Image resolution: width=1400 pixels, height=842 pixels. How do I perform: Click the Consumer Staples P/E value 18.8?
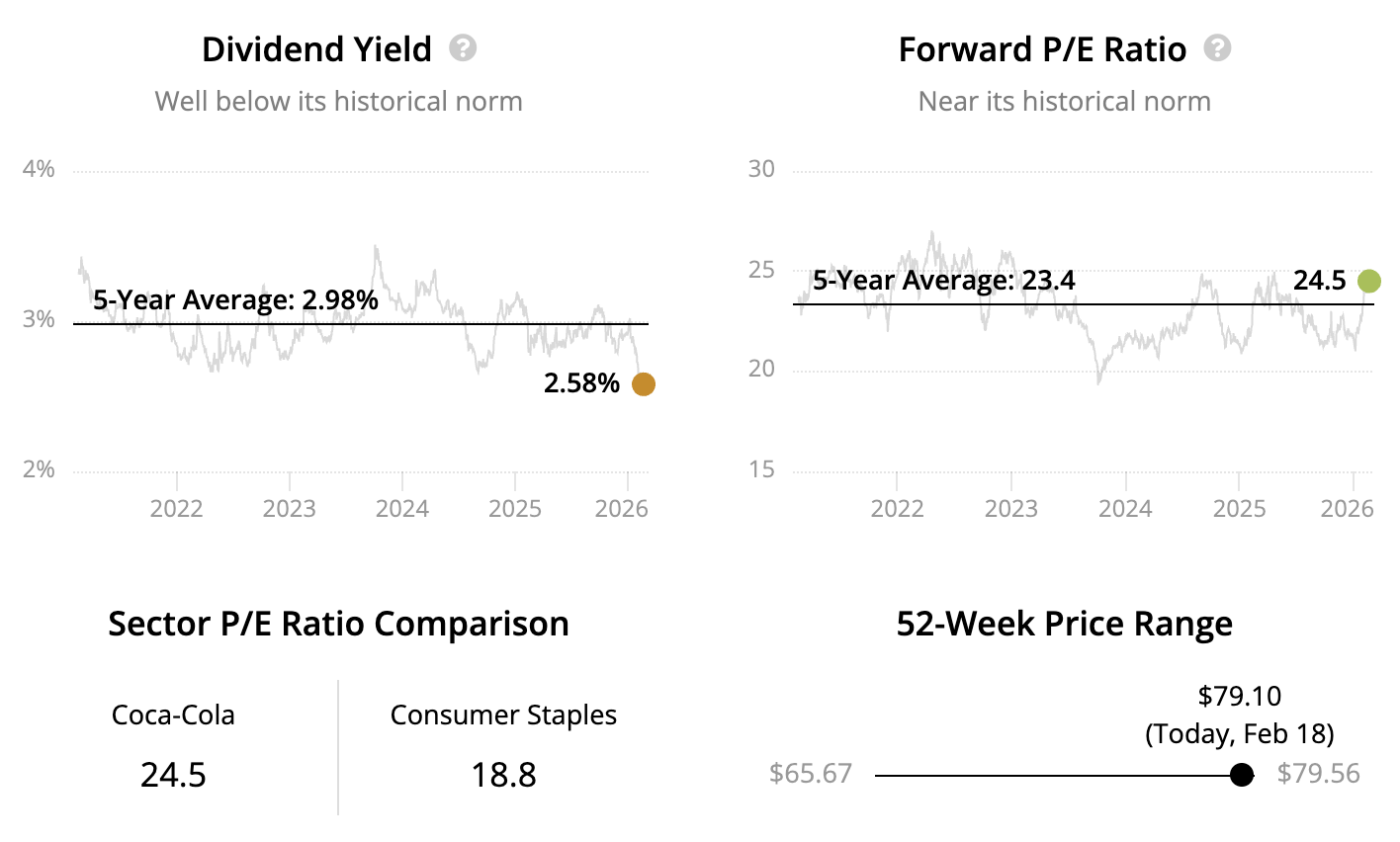503,775
